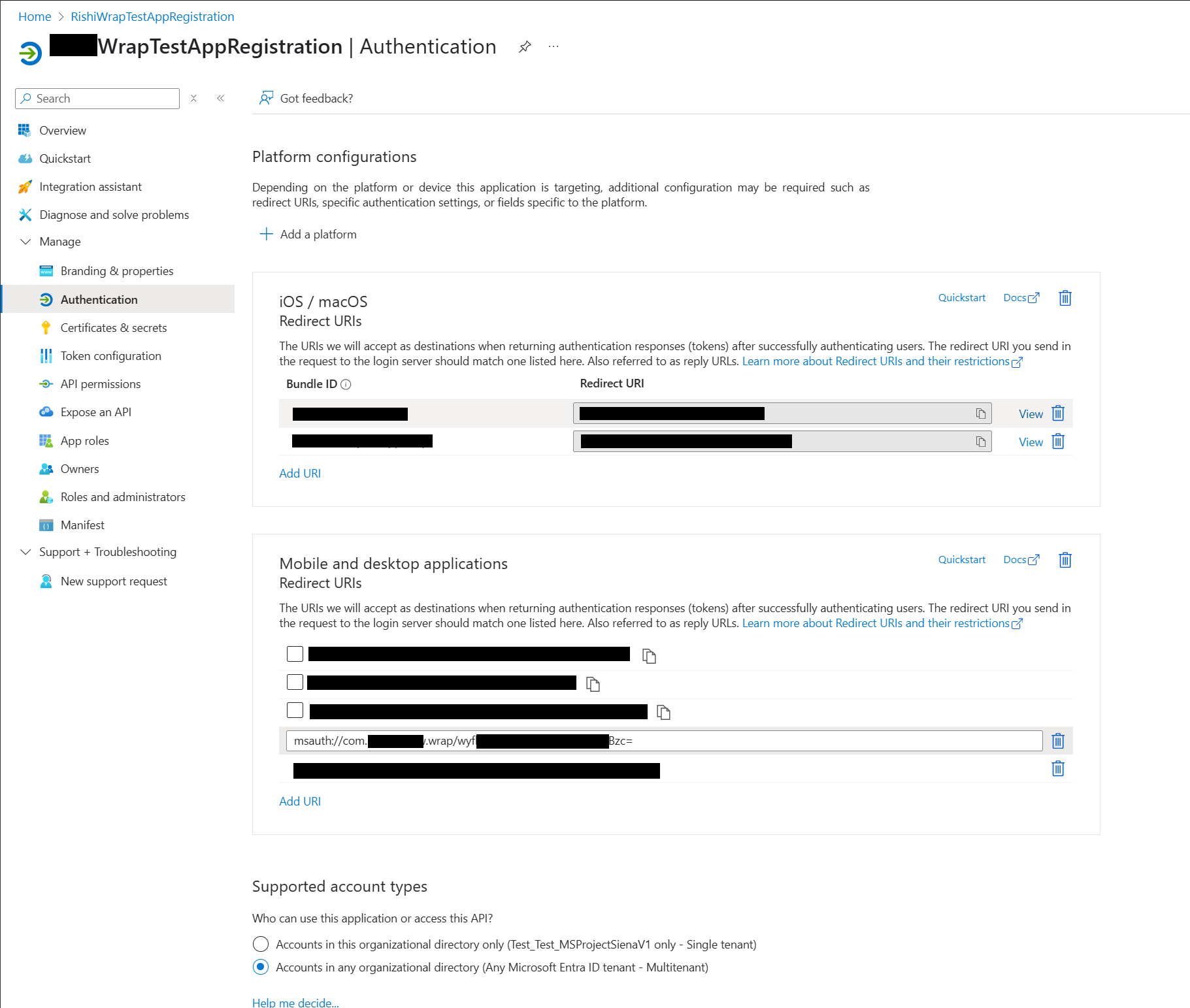The height and width of the screenshot is (1008, 1190).
Task: Collapse the sidebar navigation pane
Action: coord(221,98)
